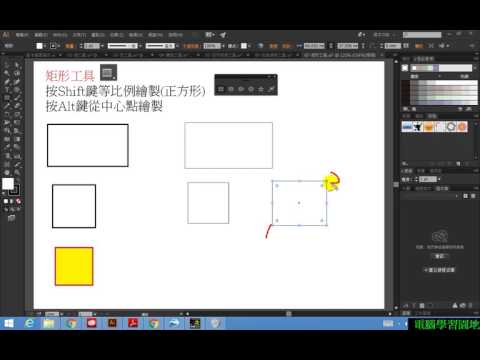Pick Flare in floating shape tools panel
480x360 pixels.
[x=271, y=89]
